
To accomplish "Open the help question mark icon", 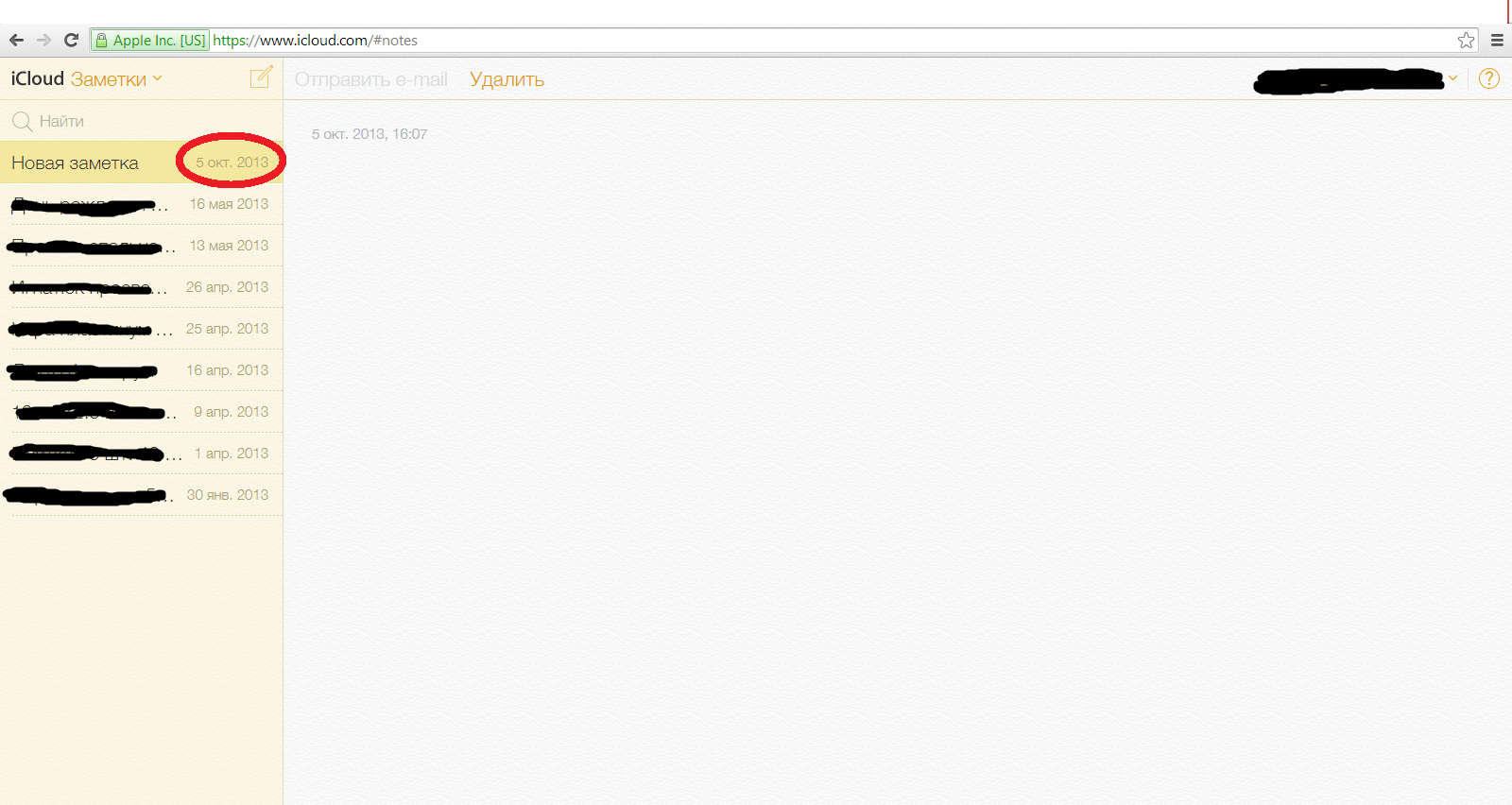I will (1488, 78).
